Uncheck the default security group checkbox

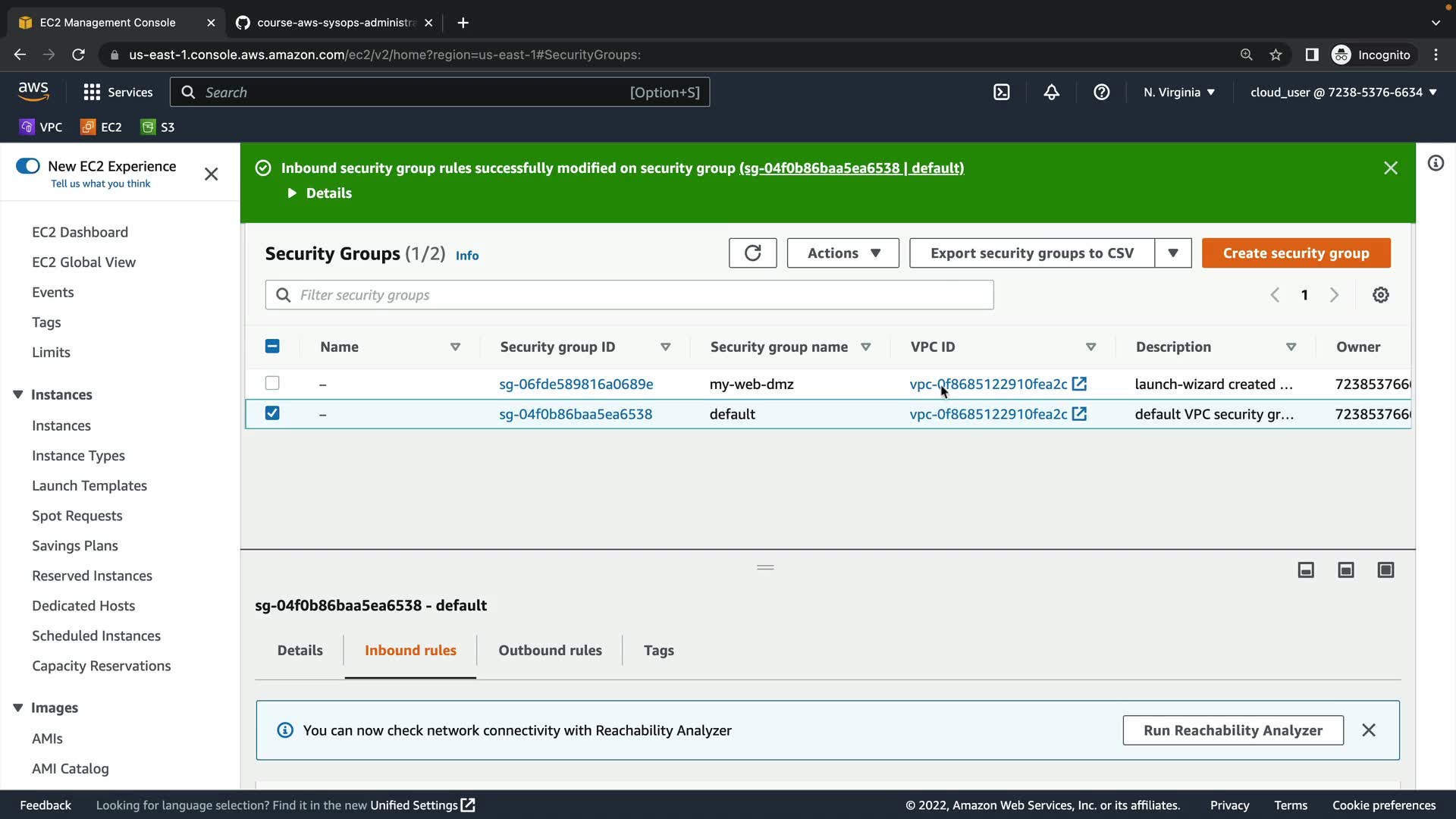272,413
